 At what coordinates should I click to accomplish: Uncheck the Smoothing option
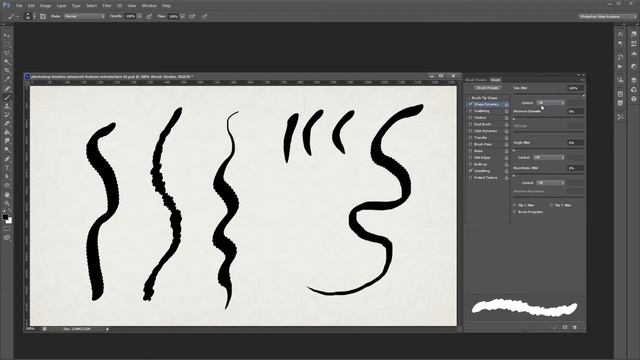click(x=471, y=171)
